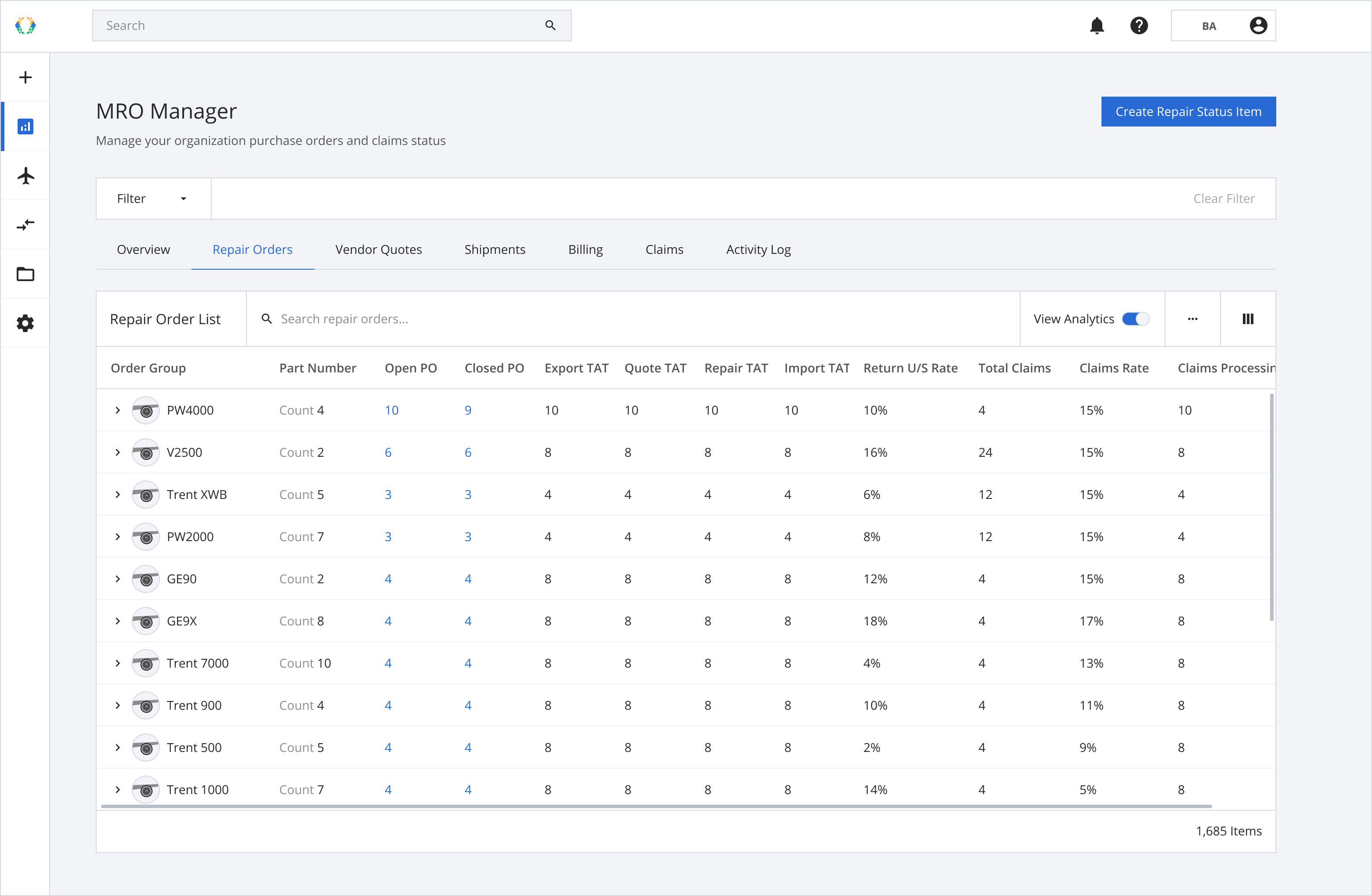This screenshot has width=1372, height=896.
Task: Expand the GE9X row
Action: pos(118,621)
